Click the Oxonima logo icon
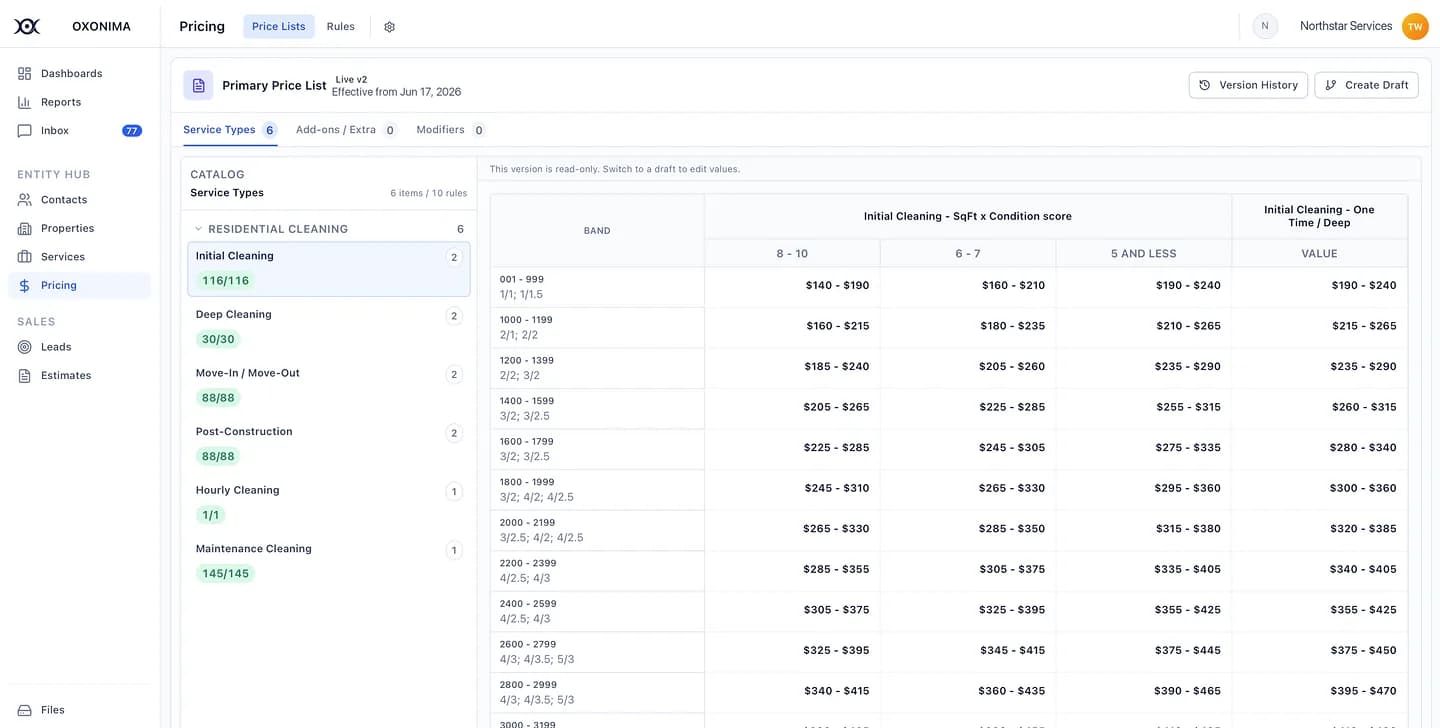1440x728 pixels. (x=27, y=26)
